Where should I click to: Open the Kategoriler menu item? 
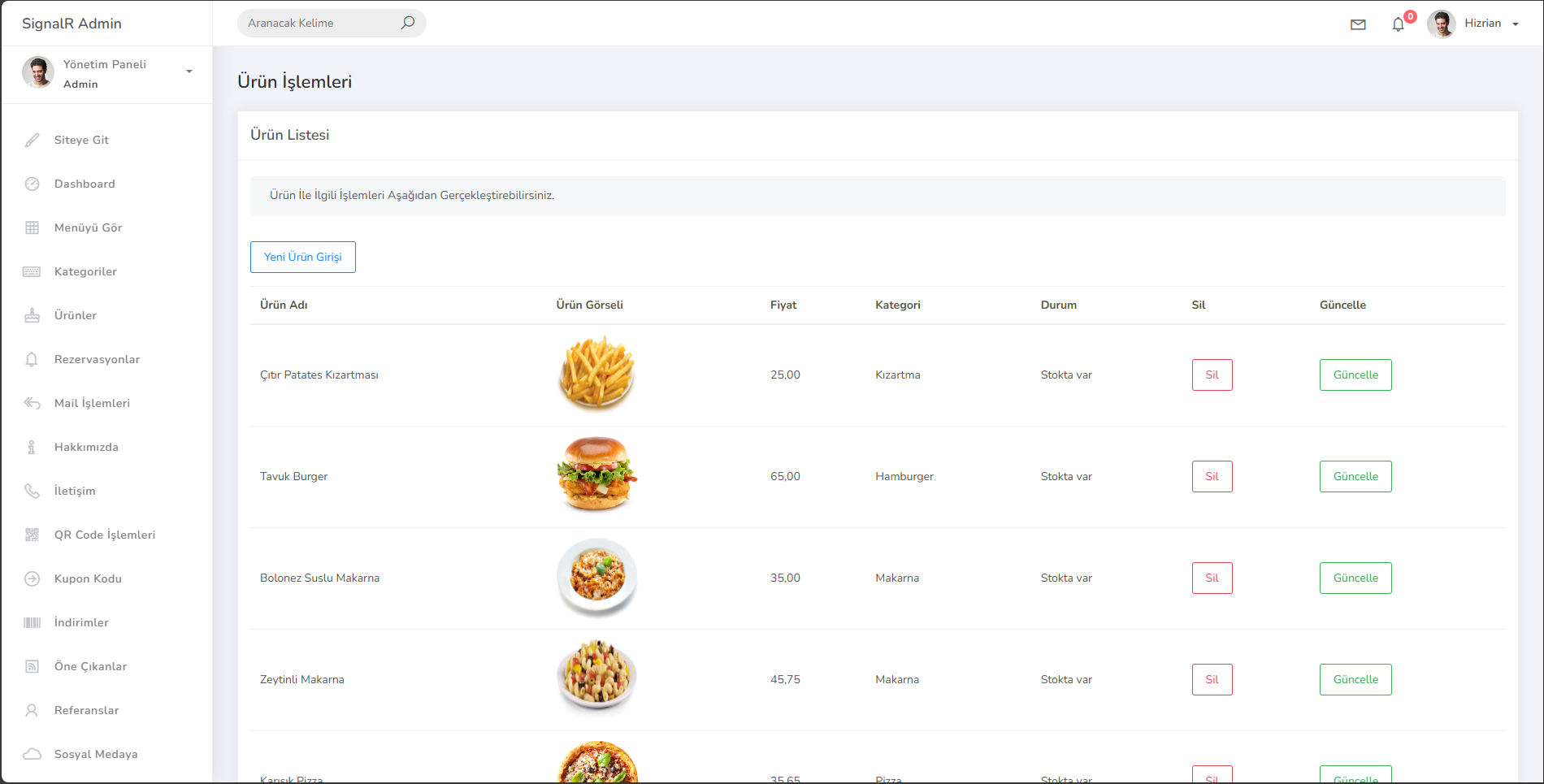85,271
